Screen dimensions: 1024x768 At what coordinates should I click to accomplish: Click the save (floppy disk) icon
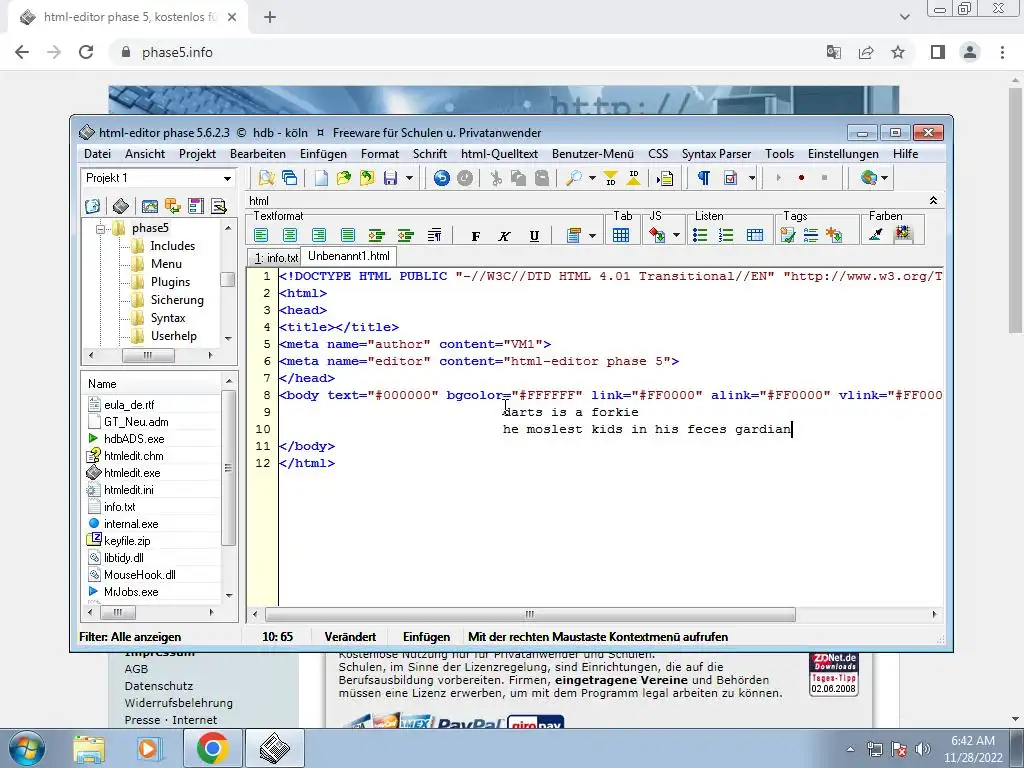point(391,178)
